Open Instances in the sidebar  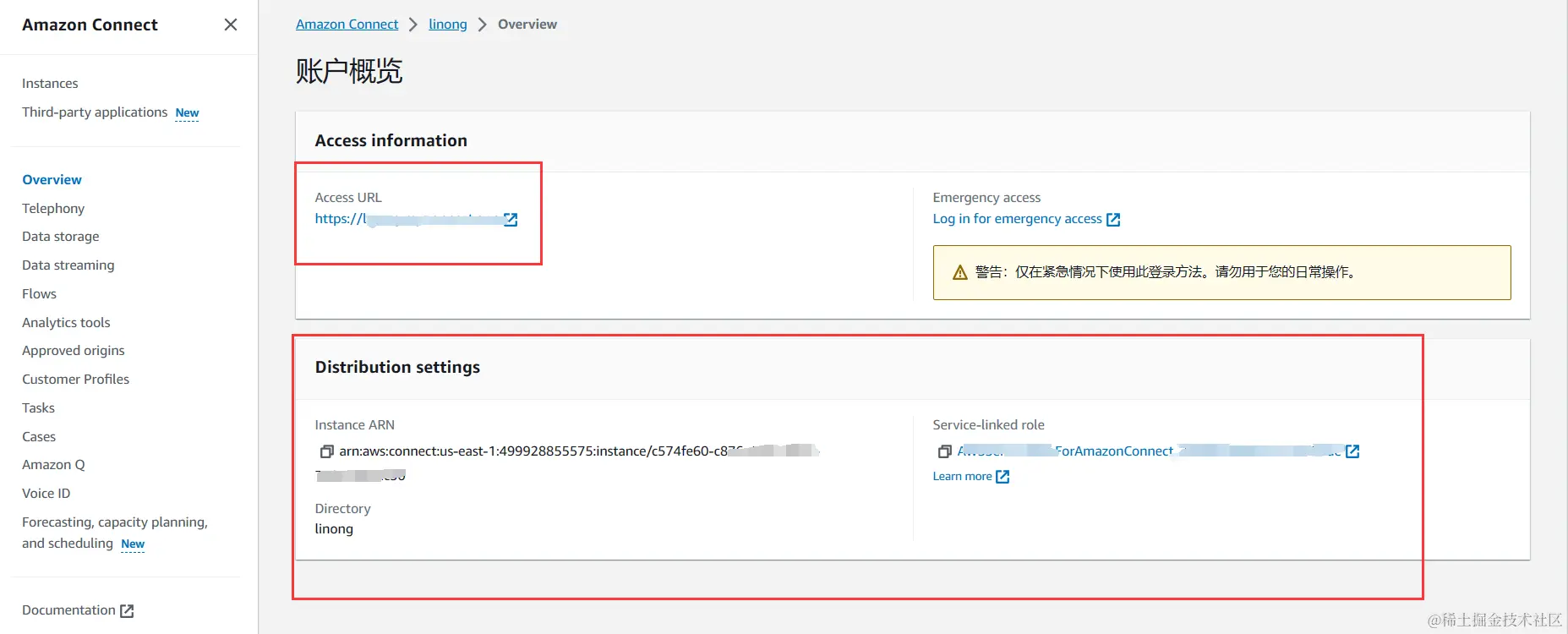[x=50, y=83]
